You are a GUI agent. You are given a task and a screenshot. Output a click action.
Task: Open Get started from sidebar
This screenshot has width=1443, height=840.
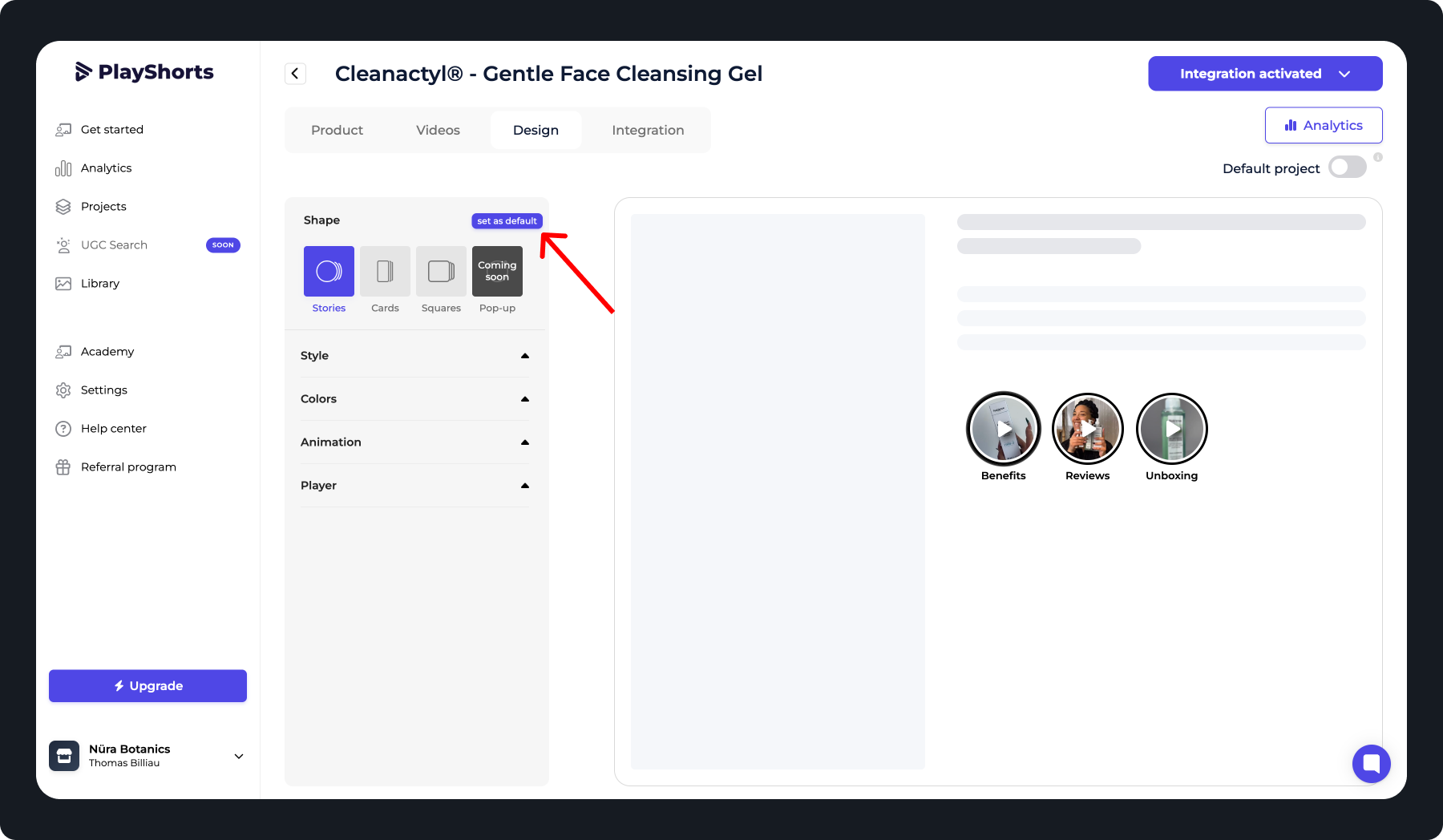tap(112, 130)
